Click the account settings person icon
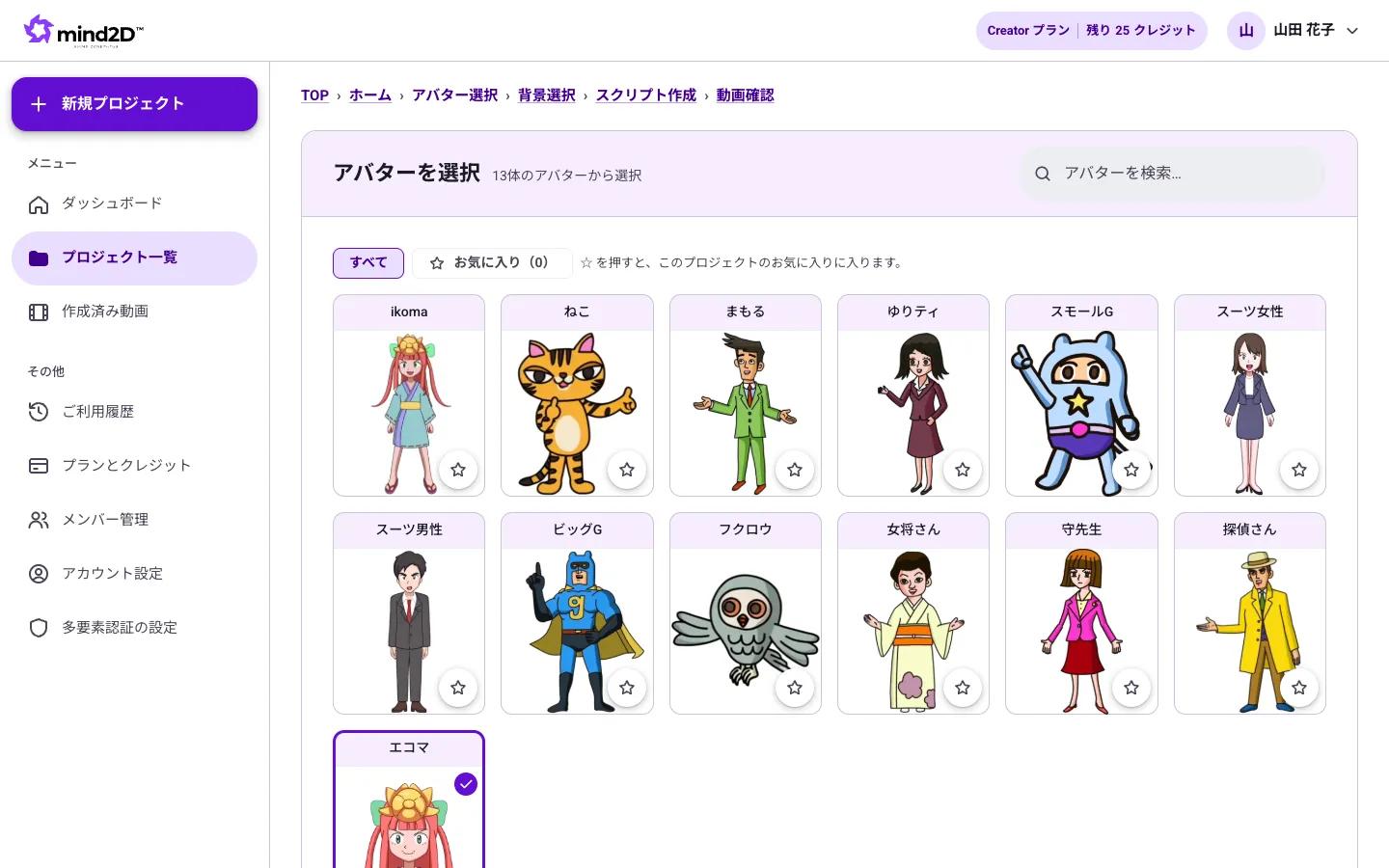This screenshot has height=868, width=1389. (x=39, y=575)
